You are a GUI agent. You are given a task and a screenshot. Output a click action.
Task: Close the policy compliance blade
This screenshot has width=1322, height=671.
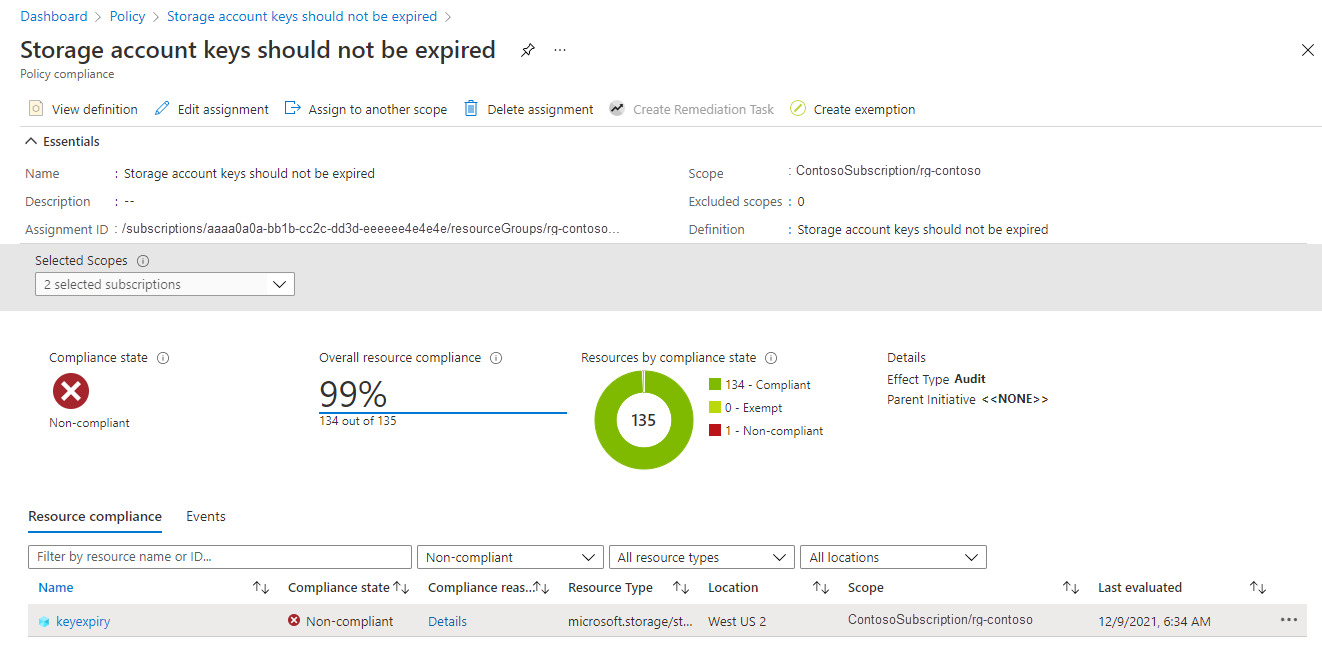[x=1307, y=50]
